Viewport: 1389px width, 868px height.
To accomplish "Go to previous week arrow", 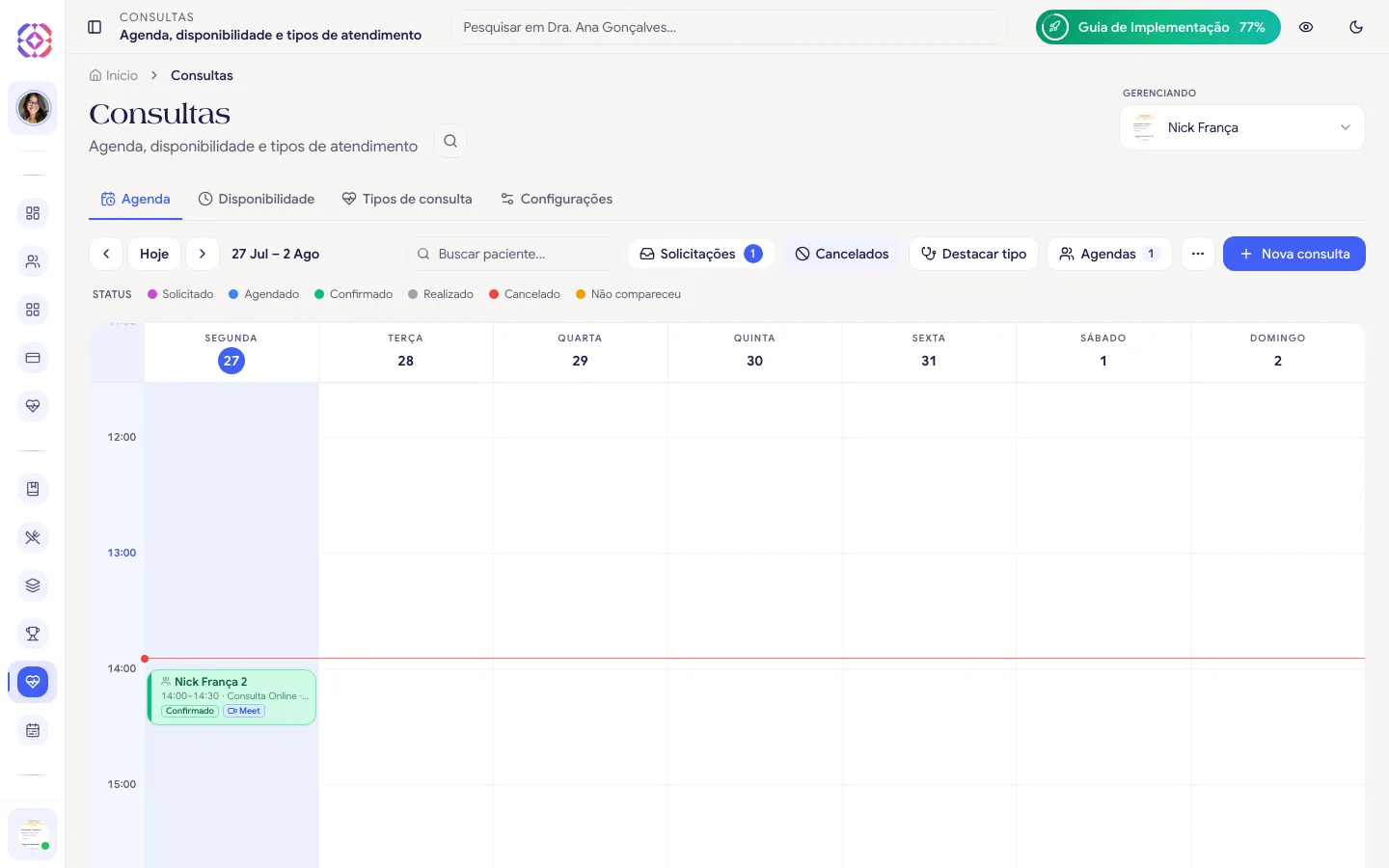I will coord(106,254).
